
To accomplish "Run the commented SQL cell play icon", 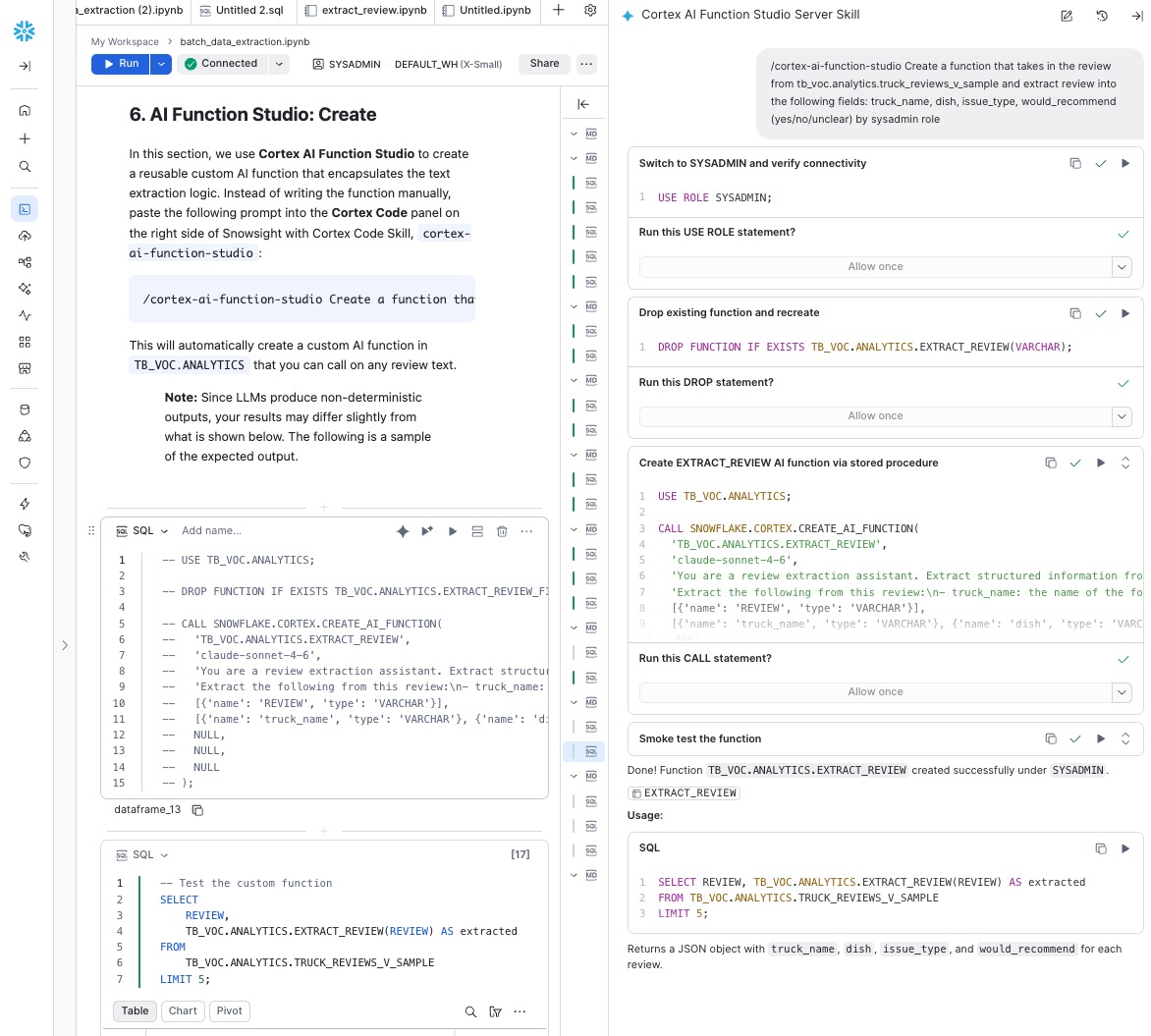I will tap(452, 531).
